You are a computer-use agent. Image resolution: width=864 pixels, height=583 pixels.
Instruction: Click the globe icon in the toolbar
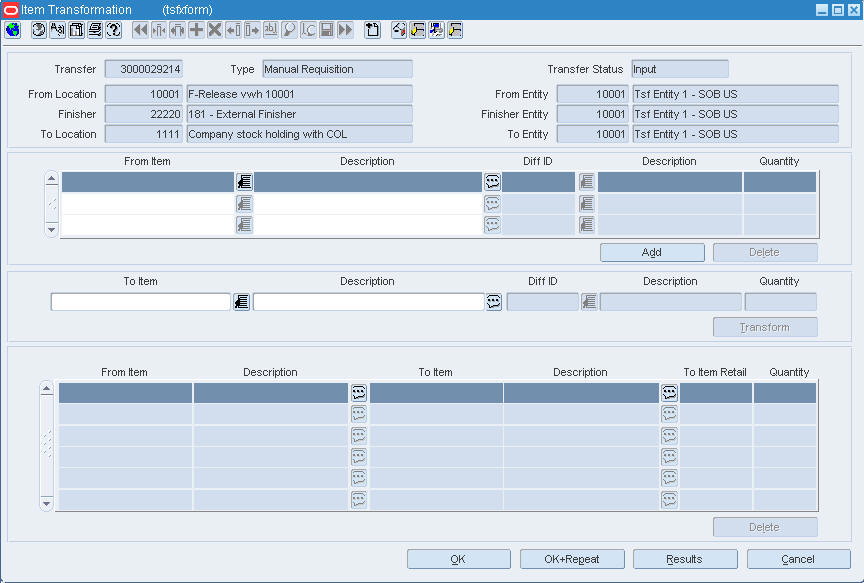click(x=13, y=30)
